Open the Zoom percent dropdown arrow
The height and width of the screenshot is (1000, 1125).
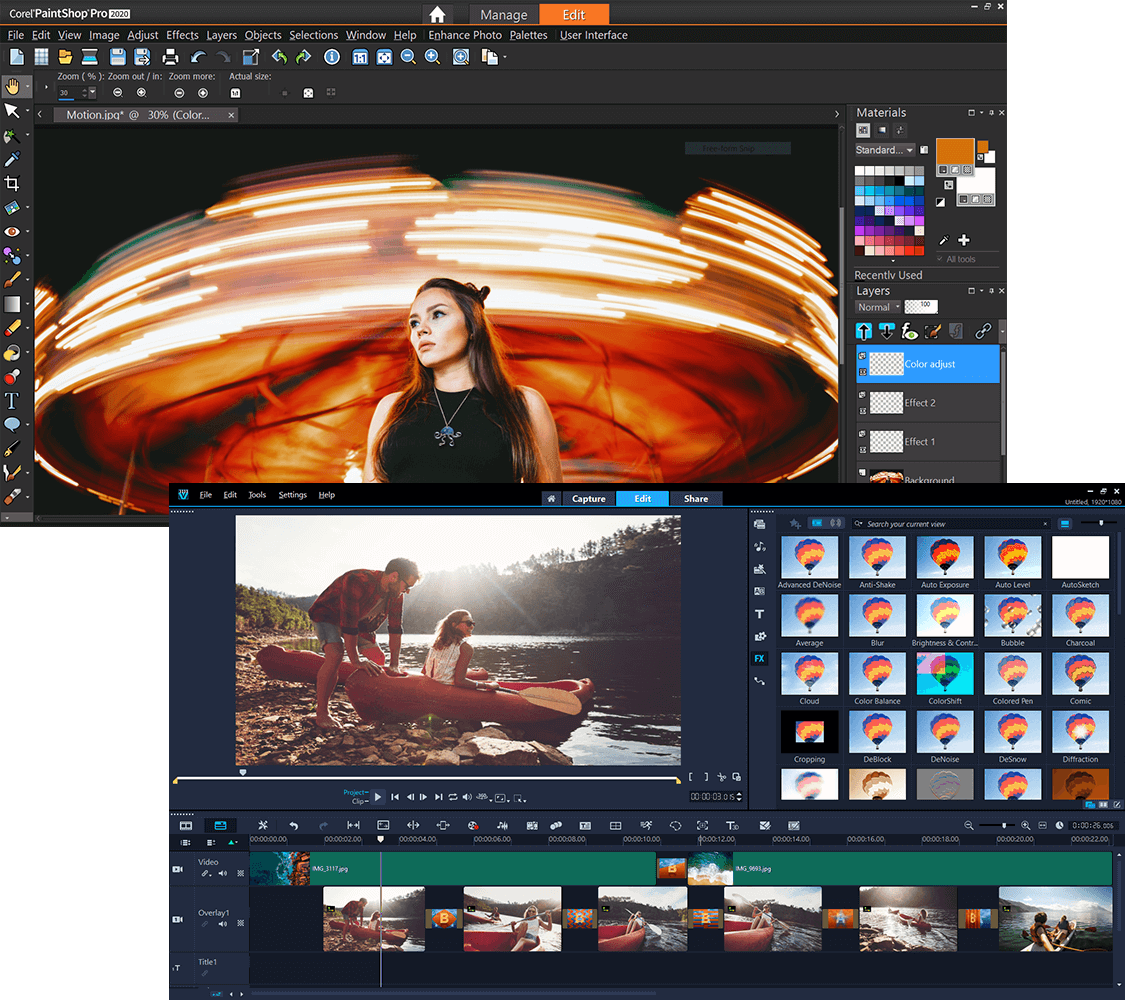click(x=92, y=93)
